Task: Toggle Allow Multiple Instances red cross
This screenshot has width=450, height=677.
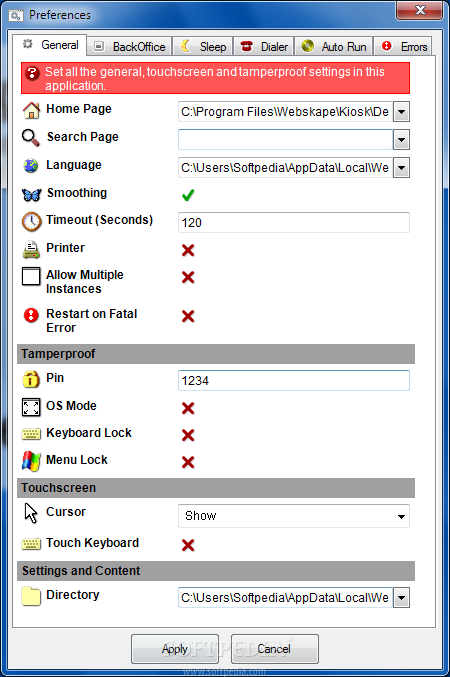Action: coord(188,277)
